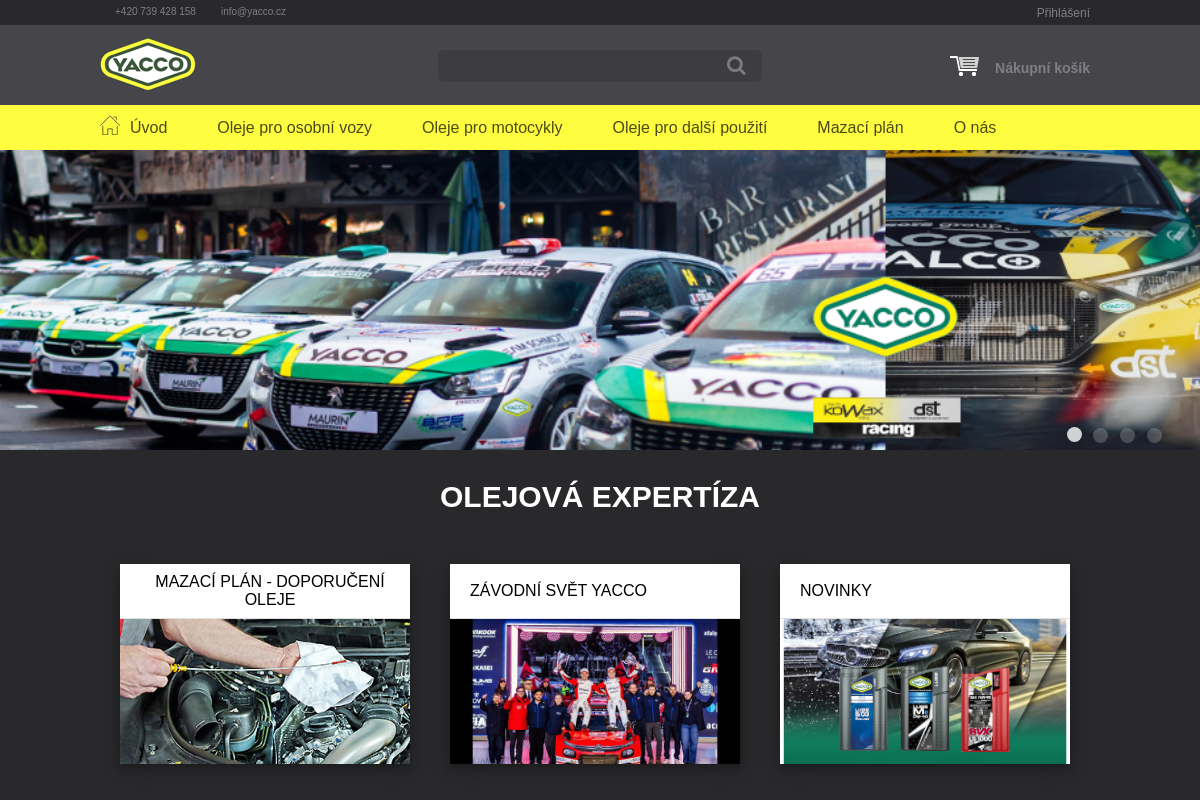Open Oleje pro osobní vozy menu
The height and width of the screenshot is (800, 1200).
coord(294,128)
